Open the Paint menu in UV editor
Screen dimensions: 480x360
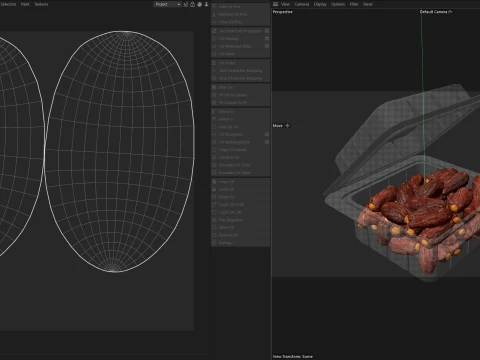coord(25,4)
